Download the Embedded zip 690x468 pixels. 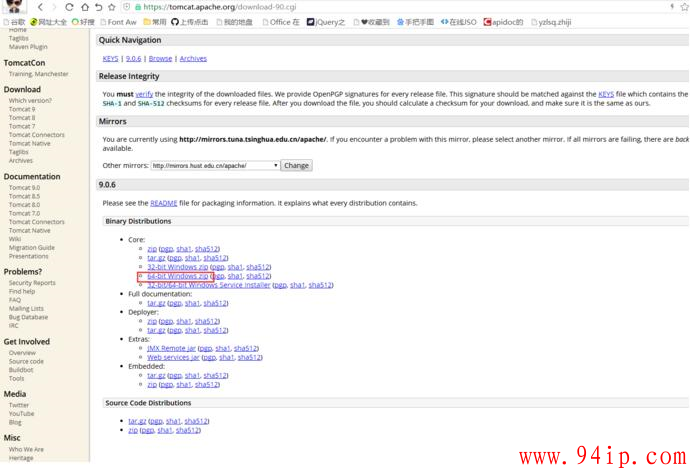pyautogui.click(x=152, y=384)
